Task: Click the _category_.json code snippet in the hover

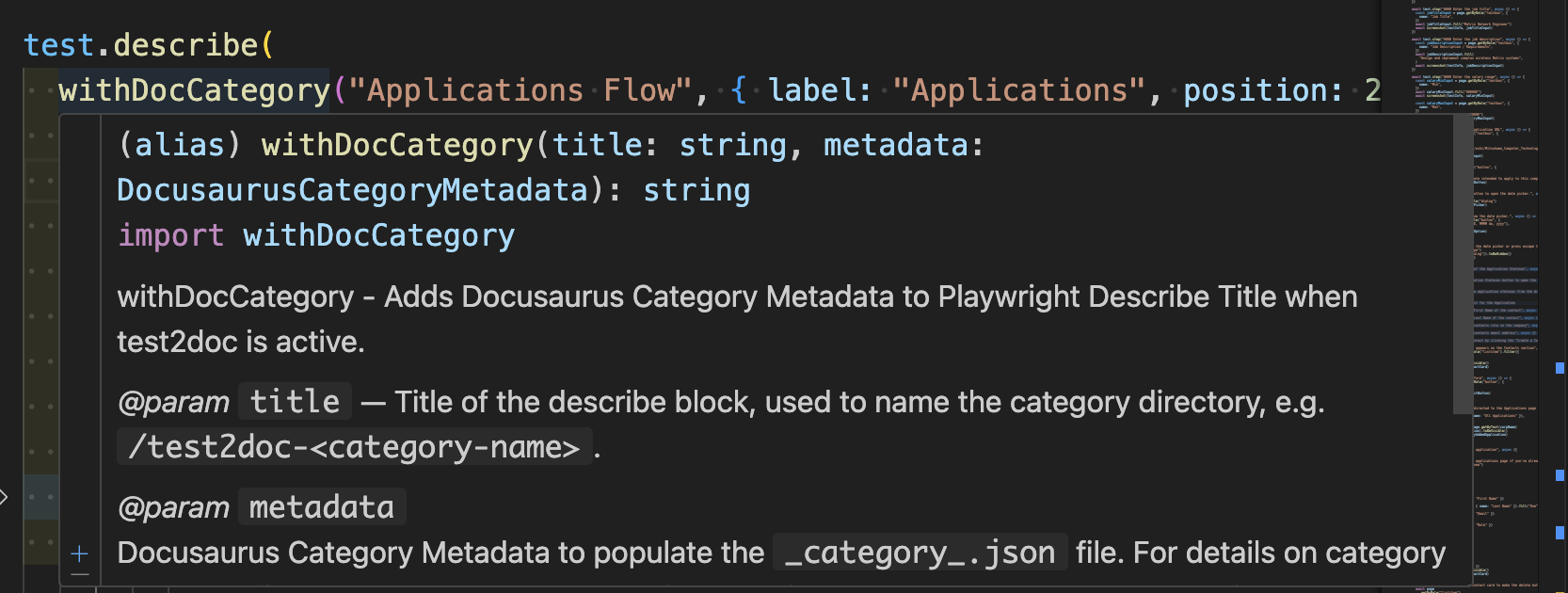Action: coord(920,553)
